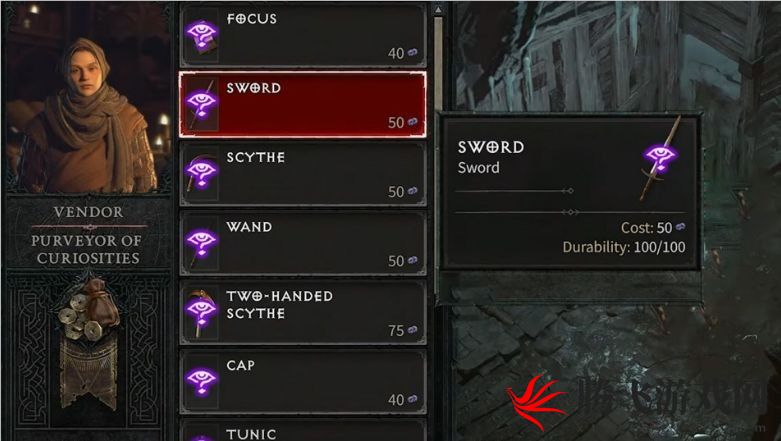Image resolution: width=781 pixels, height=441 pixels.
Task: Select the Scythe item icon
Action: coord(201,173)
